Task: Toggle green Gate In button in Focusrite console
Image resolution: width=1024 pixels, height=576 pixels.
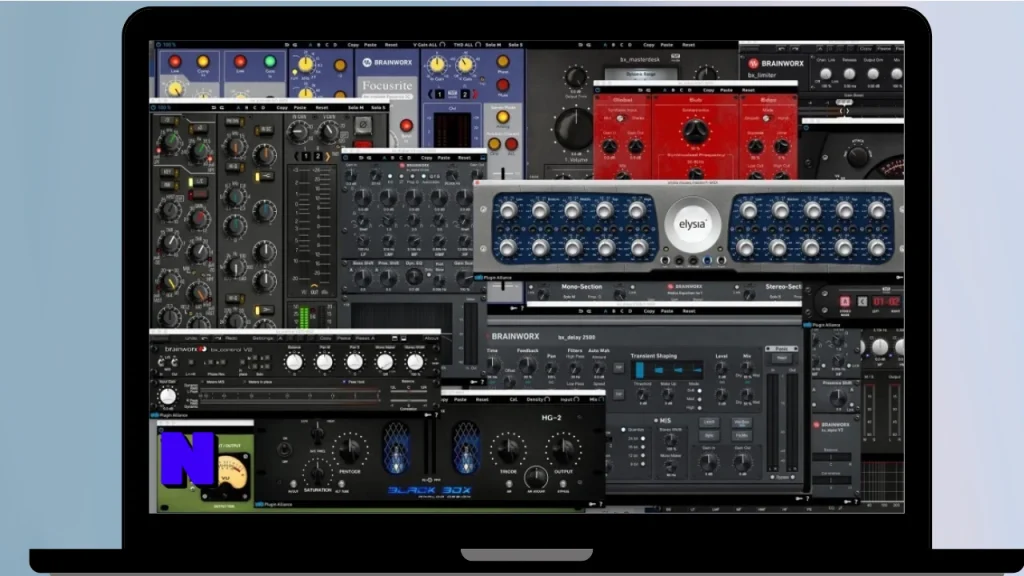Action: click(x=270, y=62)
